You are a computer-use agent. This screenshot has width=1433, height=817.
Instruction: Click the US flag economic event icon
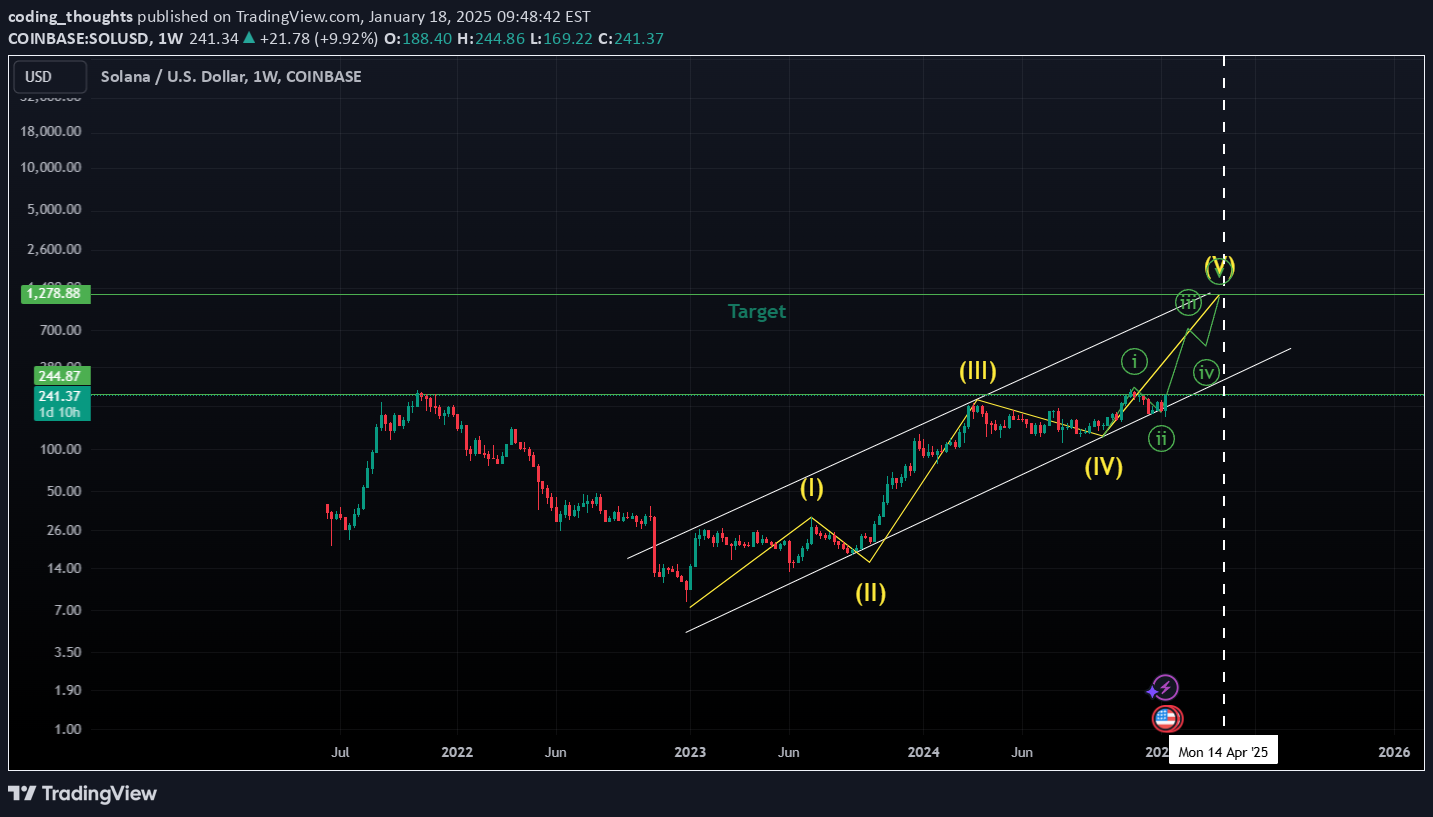coord(1166,718)
